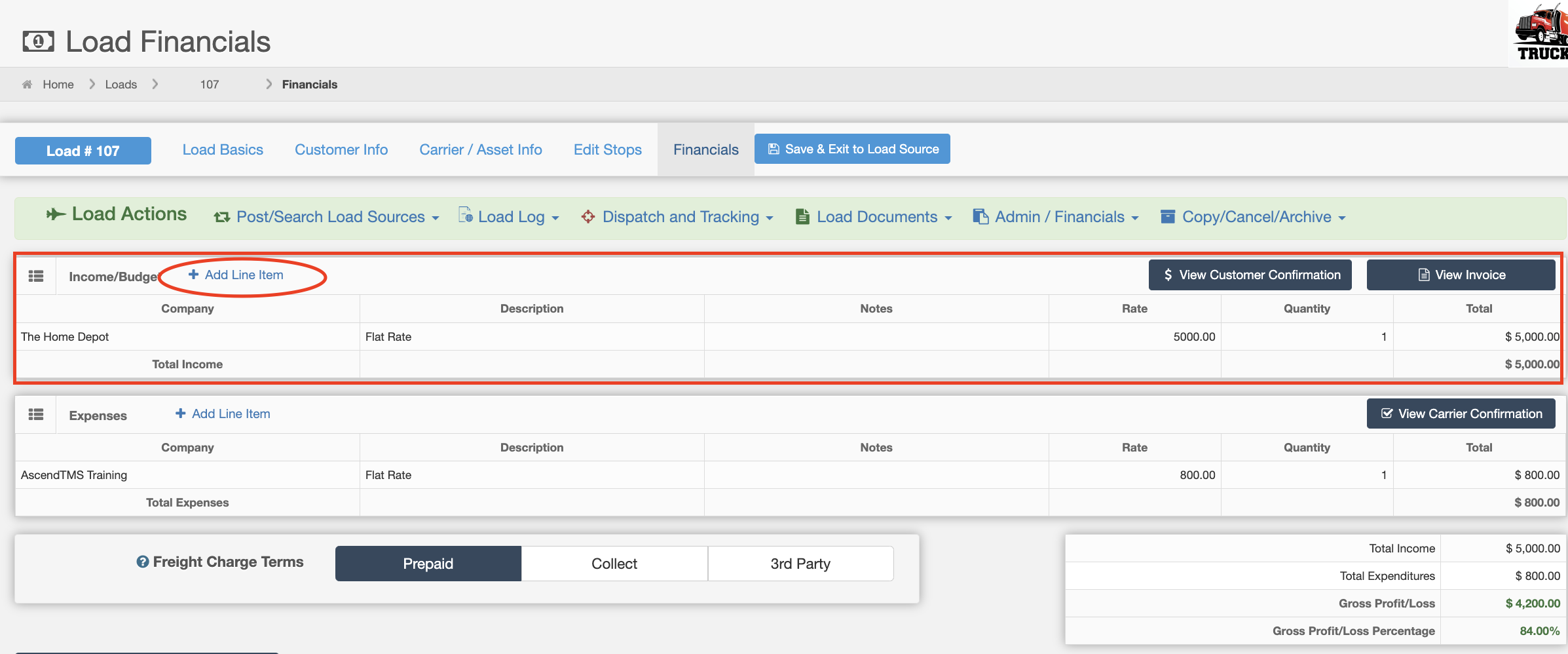Click the Expenses list grid icon

point(36,415)
